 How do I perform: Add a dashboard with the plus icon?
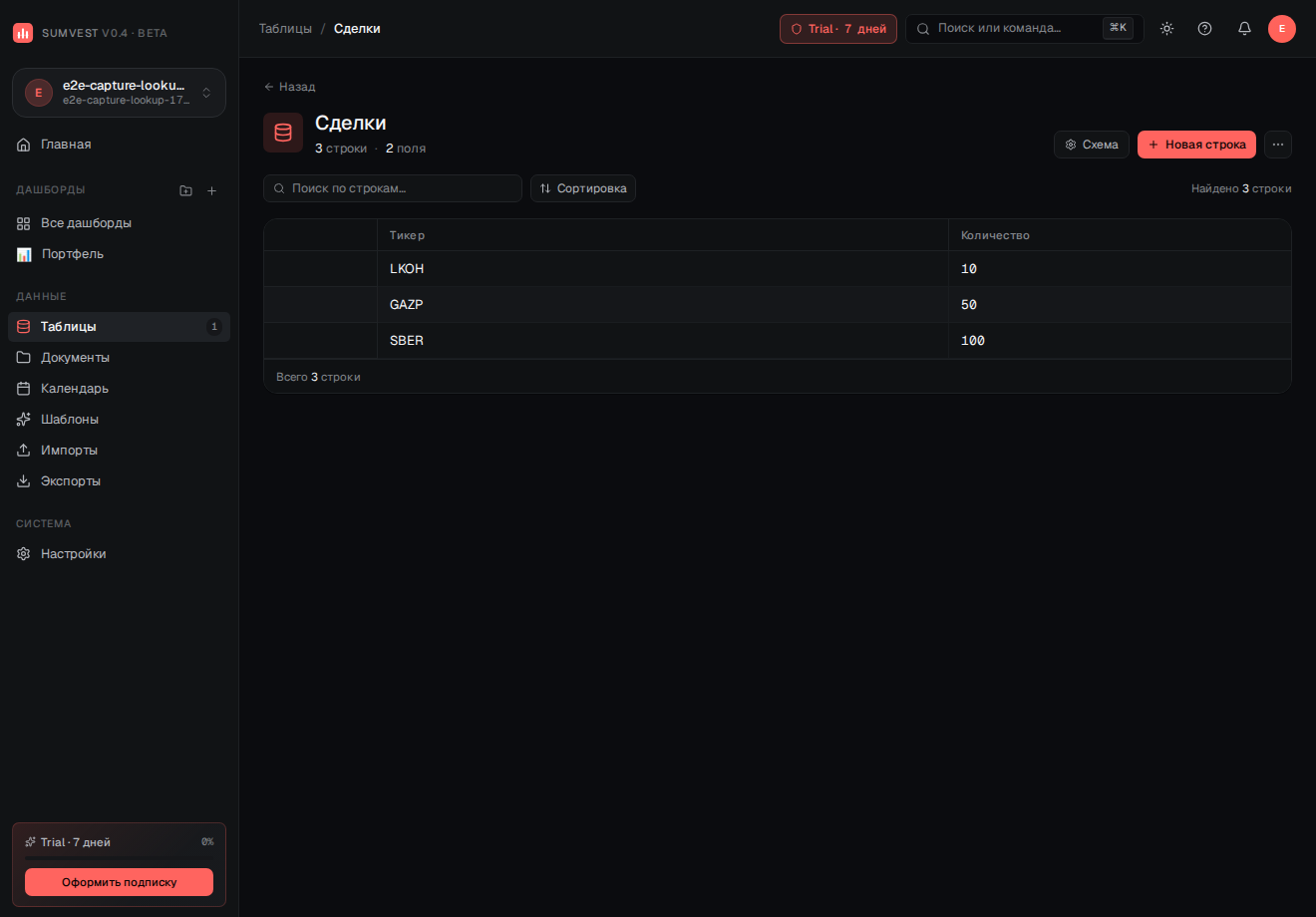click(211, 190)
